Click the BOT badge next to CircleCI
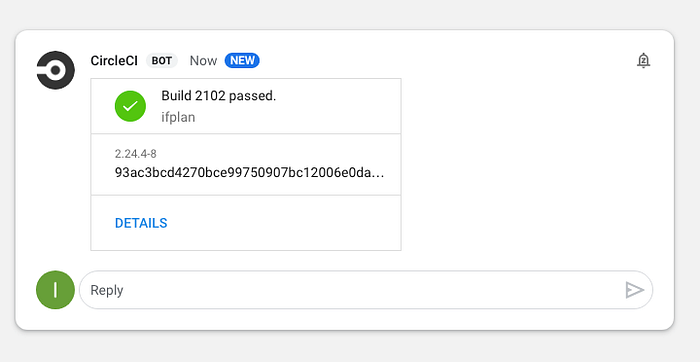Image resolution: width=700 pixels, height=362 pixels. pos(162,61)
